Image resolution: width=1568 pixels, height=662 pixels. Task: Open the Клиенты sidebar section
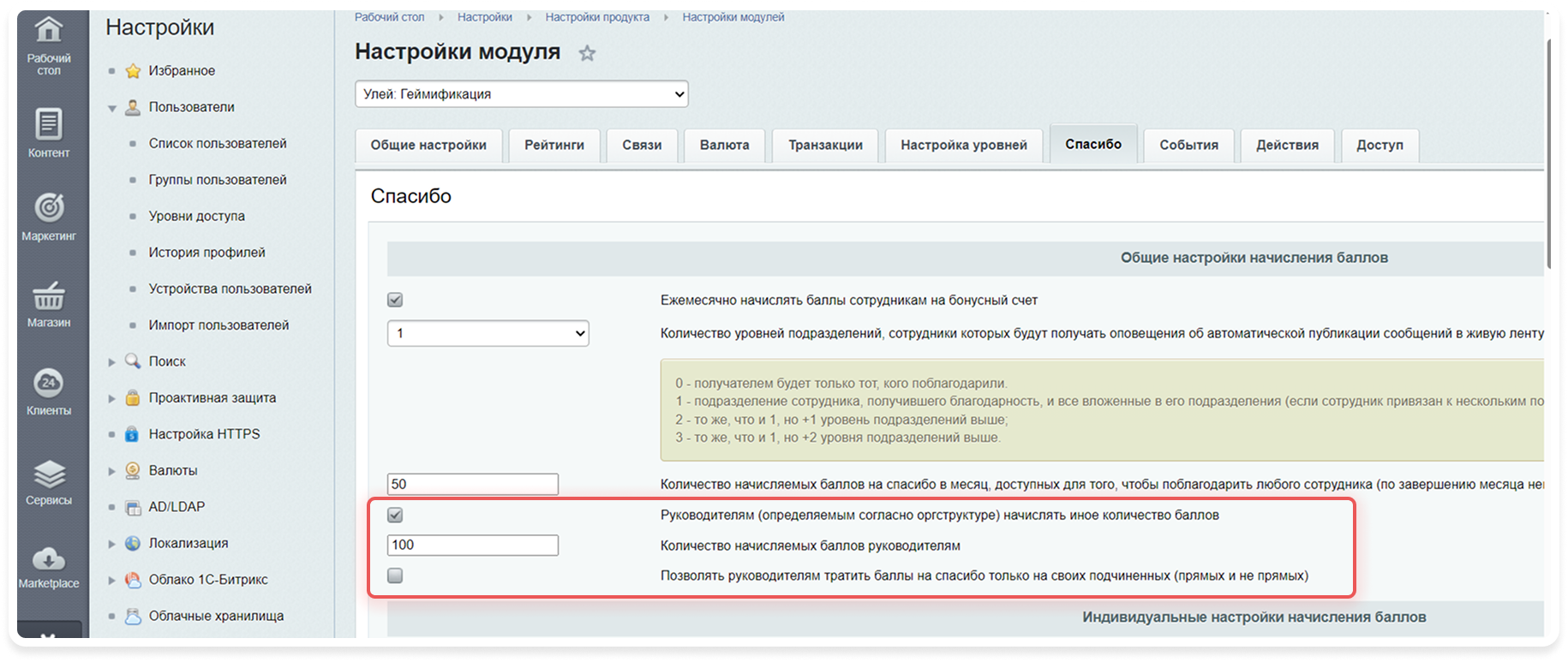[x=49, y=391]
